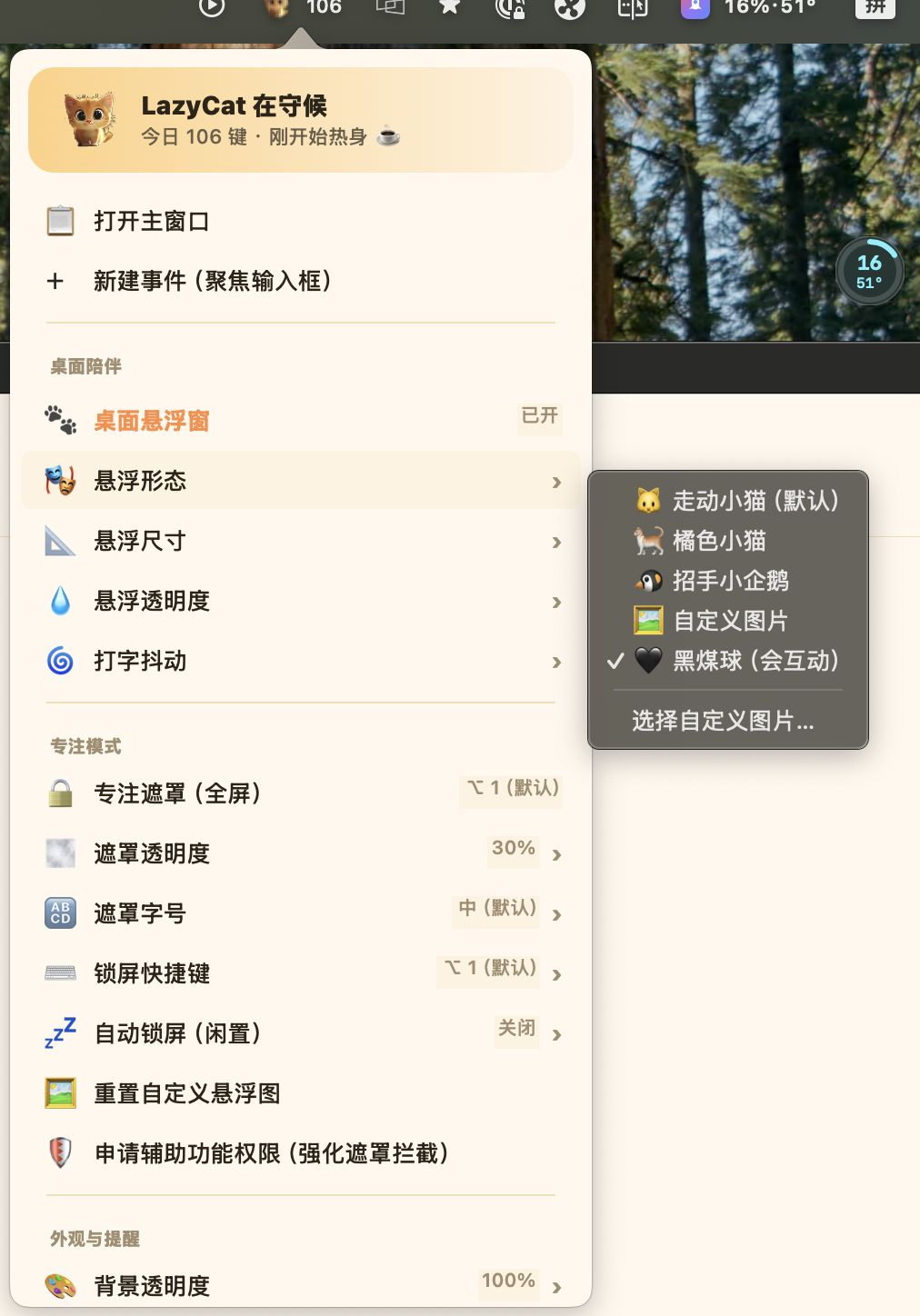This screenshot has width=920, height=1316.
Task: Expand the 背景透明度 chevron
Action: (x=557, y=1288)
